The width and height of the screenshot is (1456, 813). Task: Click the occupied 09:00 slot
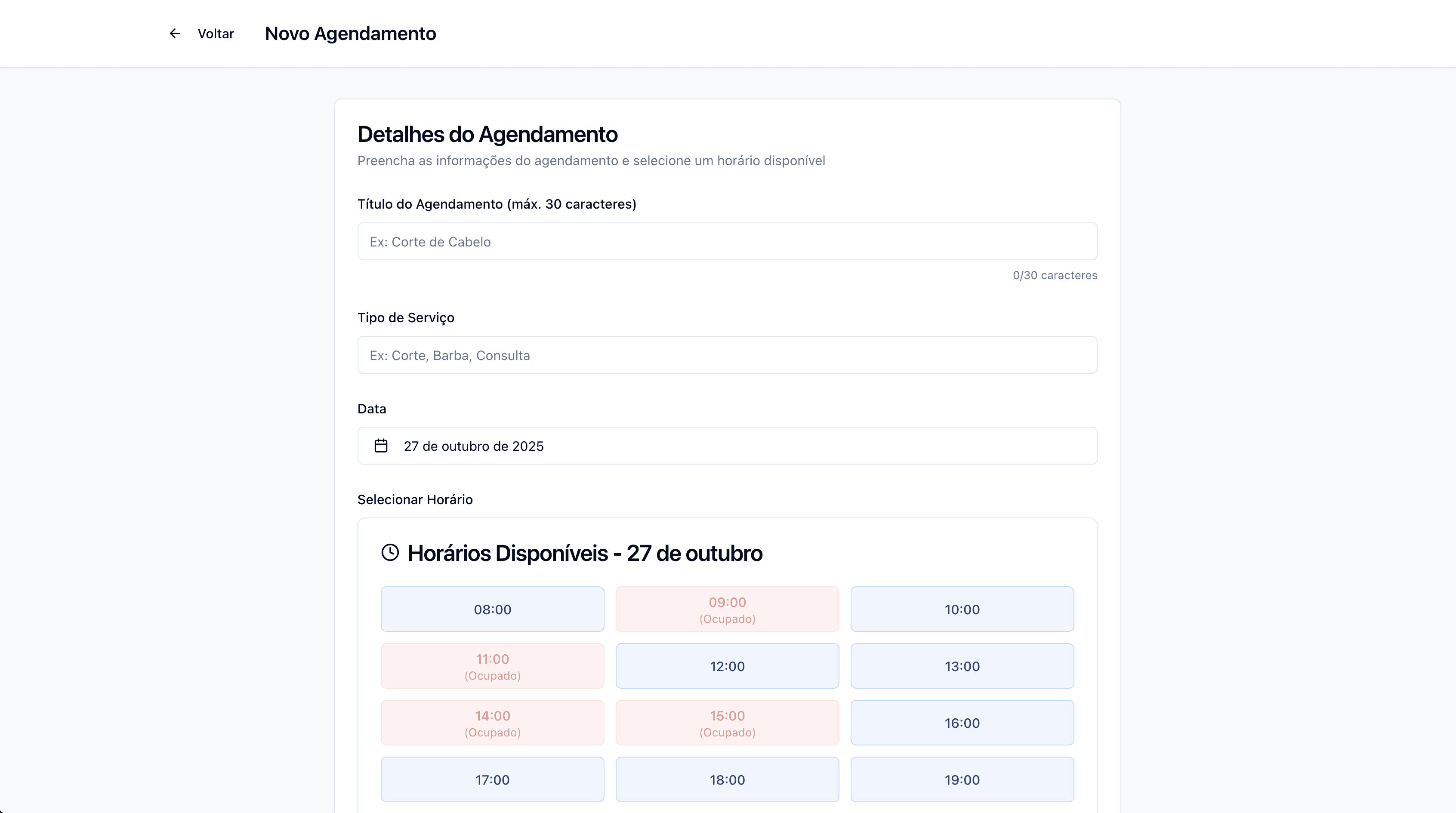point(727,609)
